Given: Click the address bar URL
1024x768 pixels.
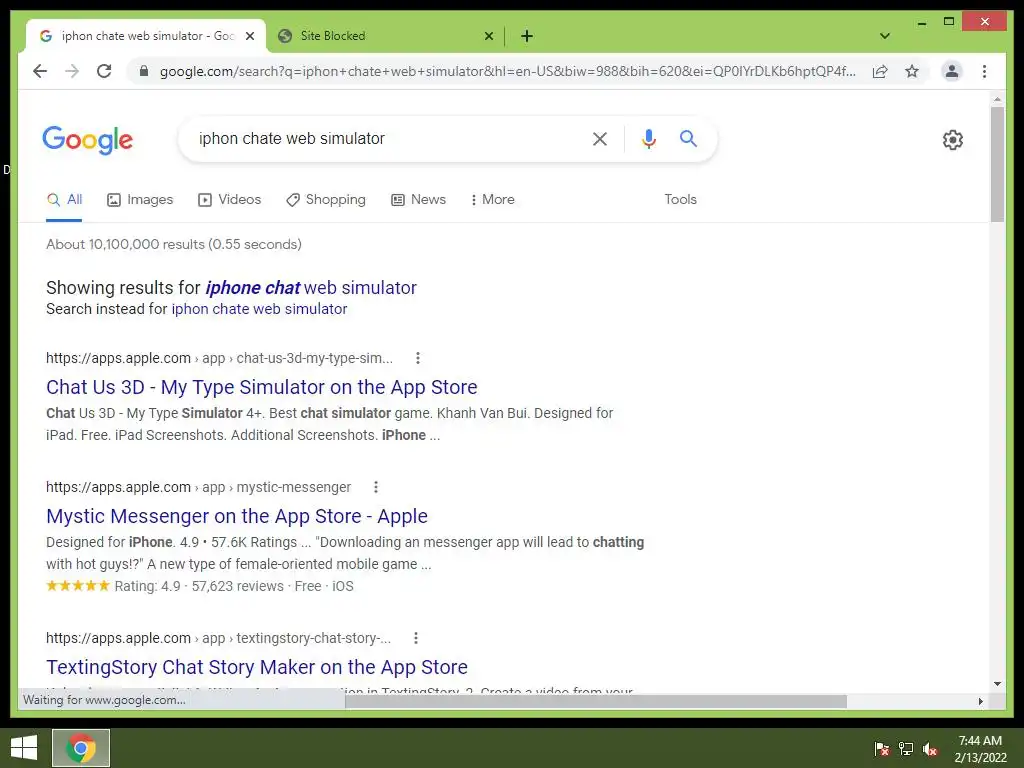Looking at the screenshot, I should click(507, 71).
